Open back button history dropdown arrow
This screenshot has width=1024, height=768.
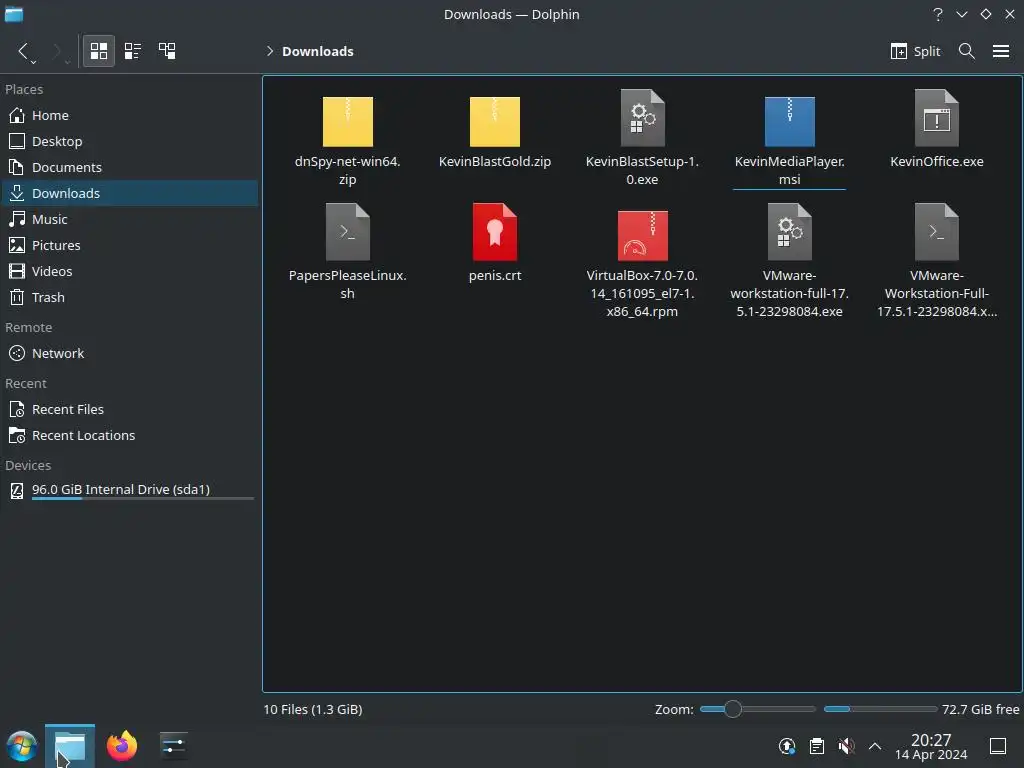click(33, 62)
